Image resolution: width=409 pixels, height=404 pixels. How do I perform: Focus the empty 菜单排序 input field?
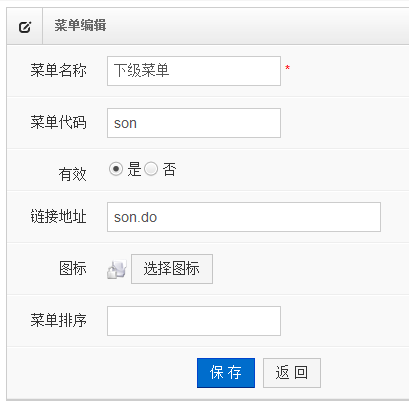[x=194, y=321]
